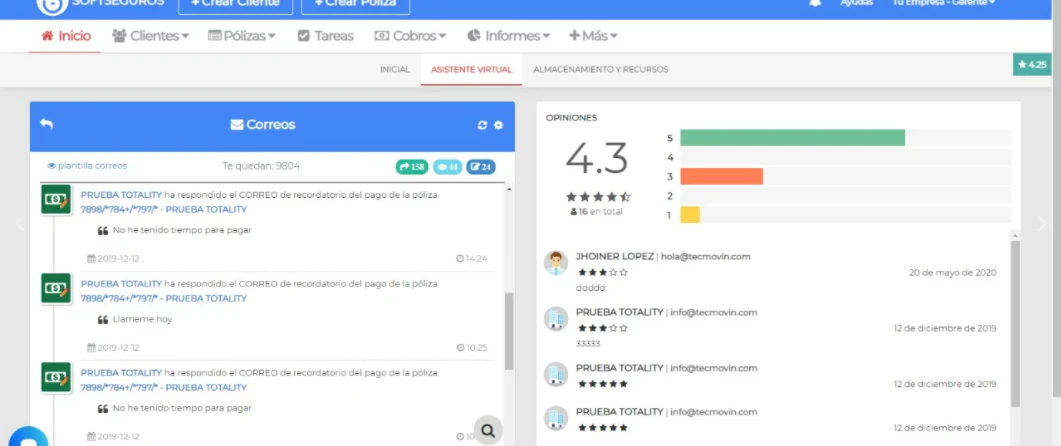This screenshot has width=1061, height=446.
Task: Click the back arrow in Correos panel
Action: 46,124
